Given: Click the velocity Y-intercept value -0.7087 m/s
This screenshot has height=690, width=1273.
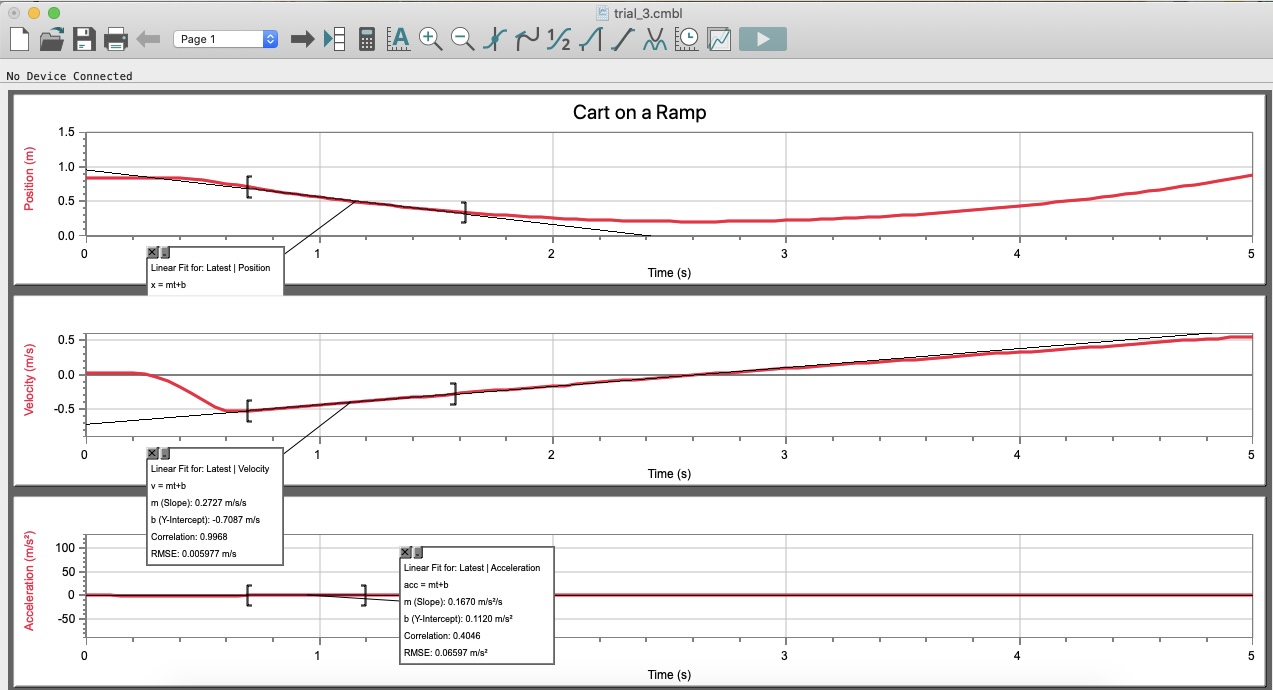Looking at the screenshot, I should point(205,519).
